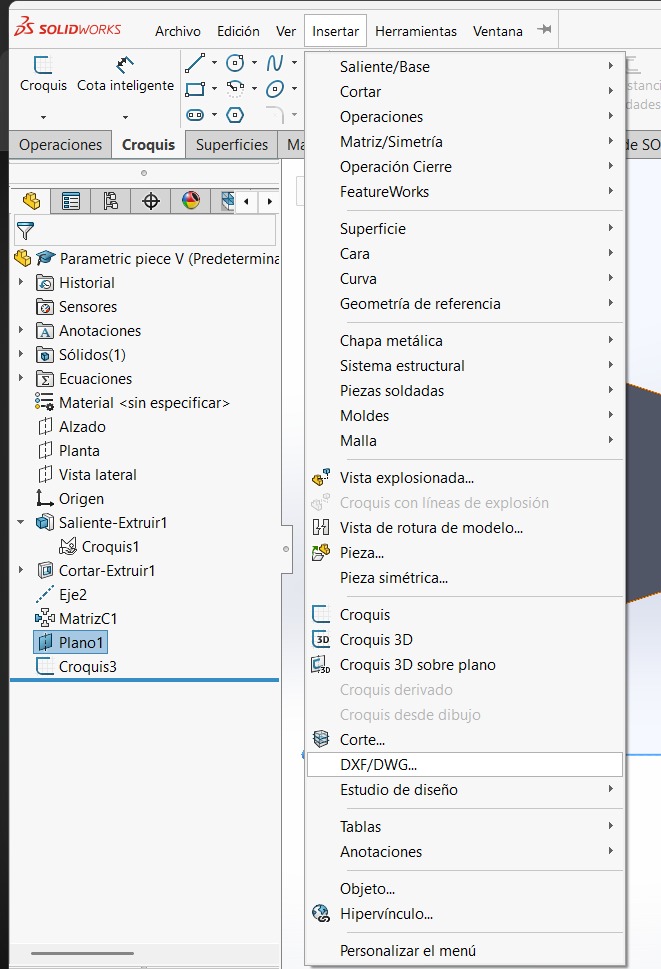The width and height of the screenshot is (661, 969).
Task: Select the Line sketch tool
Action: 195,63
